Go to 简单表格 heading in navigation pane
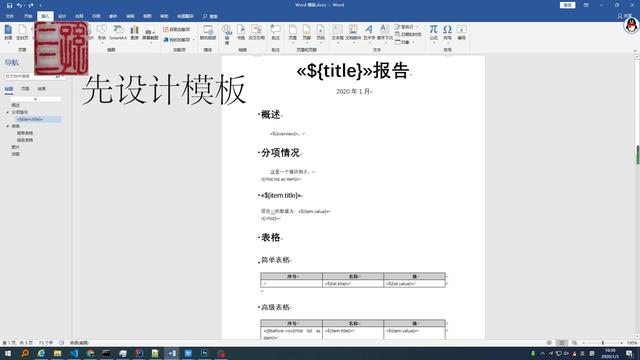The width and height of the screenshot is (640, 360). point(25,133)
